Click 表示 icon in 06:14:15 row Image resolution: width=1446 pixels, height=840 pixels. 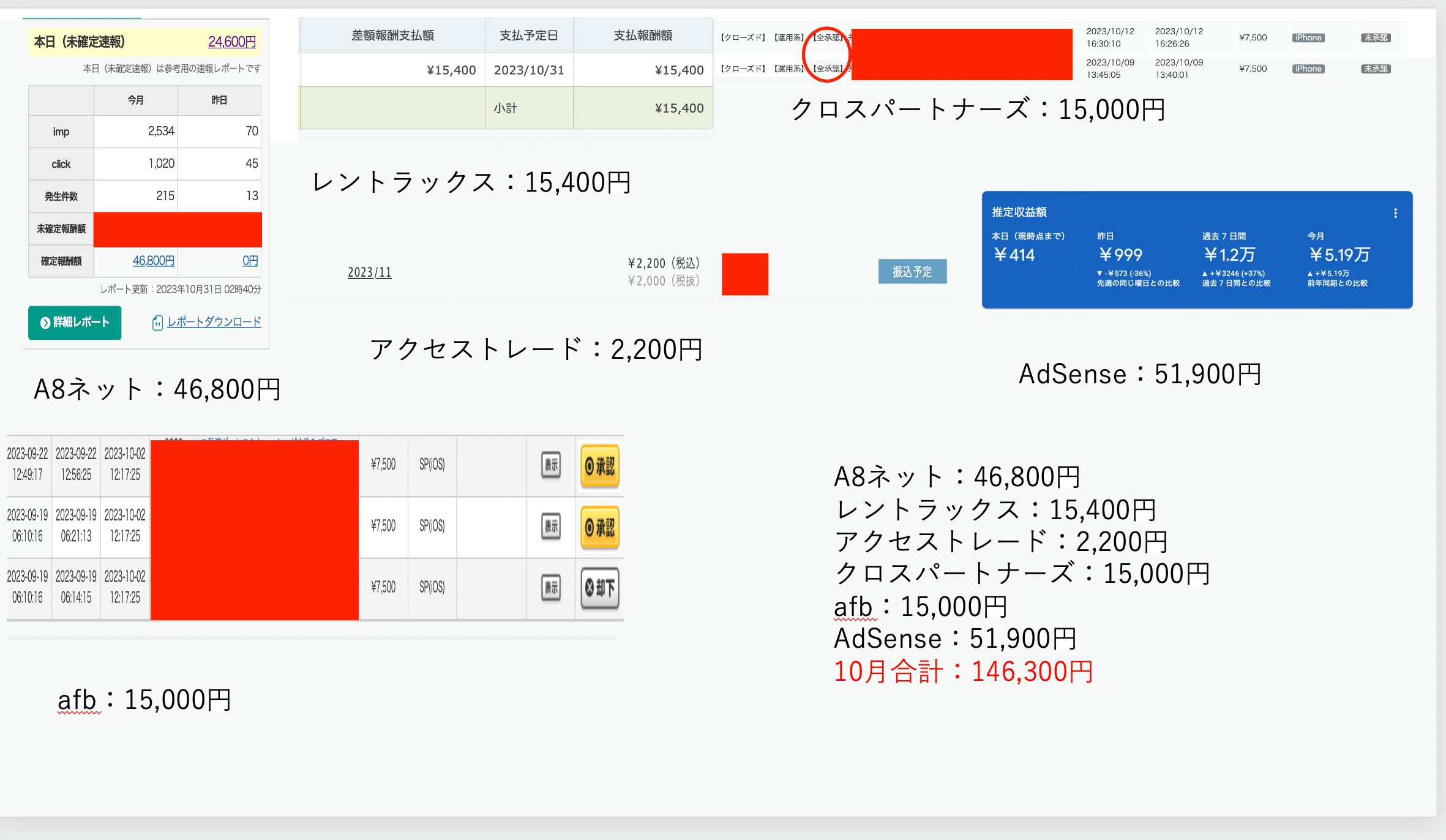(551, 588)
